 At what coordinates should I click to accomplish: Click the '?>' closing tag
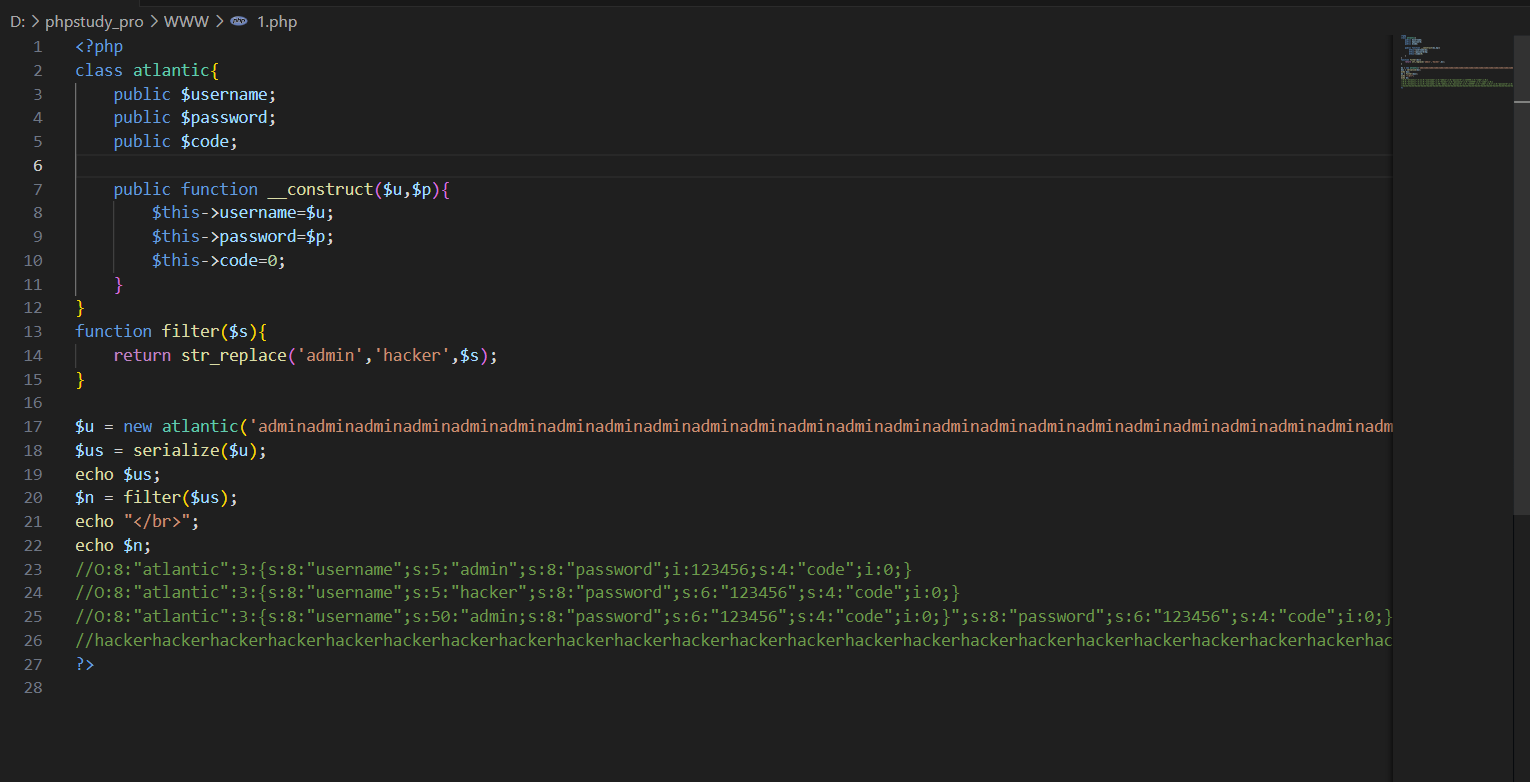click(85, 664)
